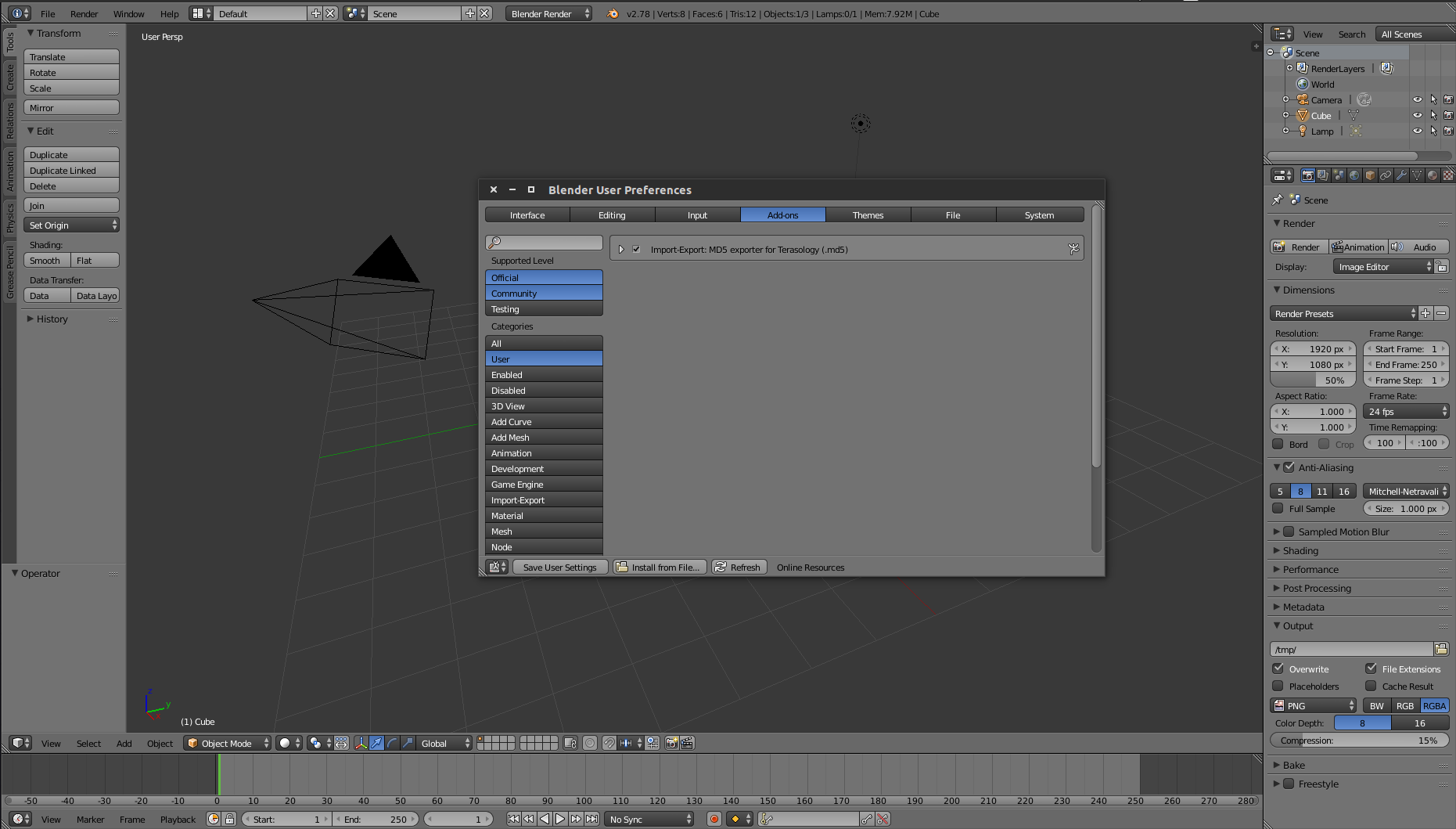Expand the Performance panel
1456x829 pixels.
pos(1310,569)
